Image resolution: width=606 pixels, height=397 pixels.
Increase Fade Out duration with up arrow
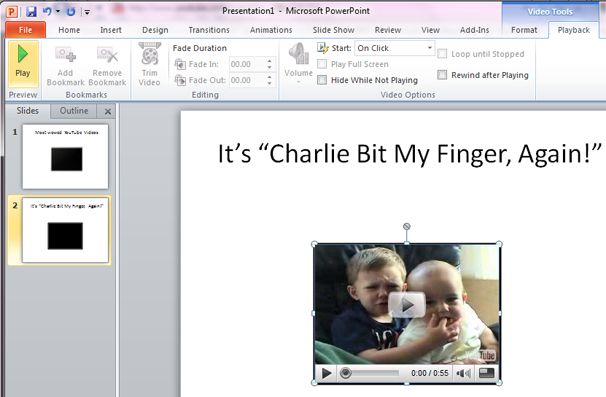269,77
